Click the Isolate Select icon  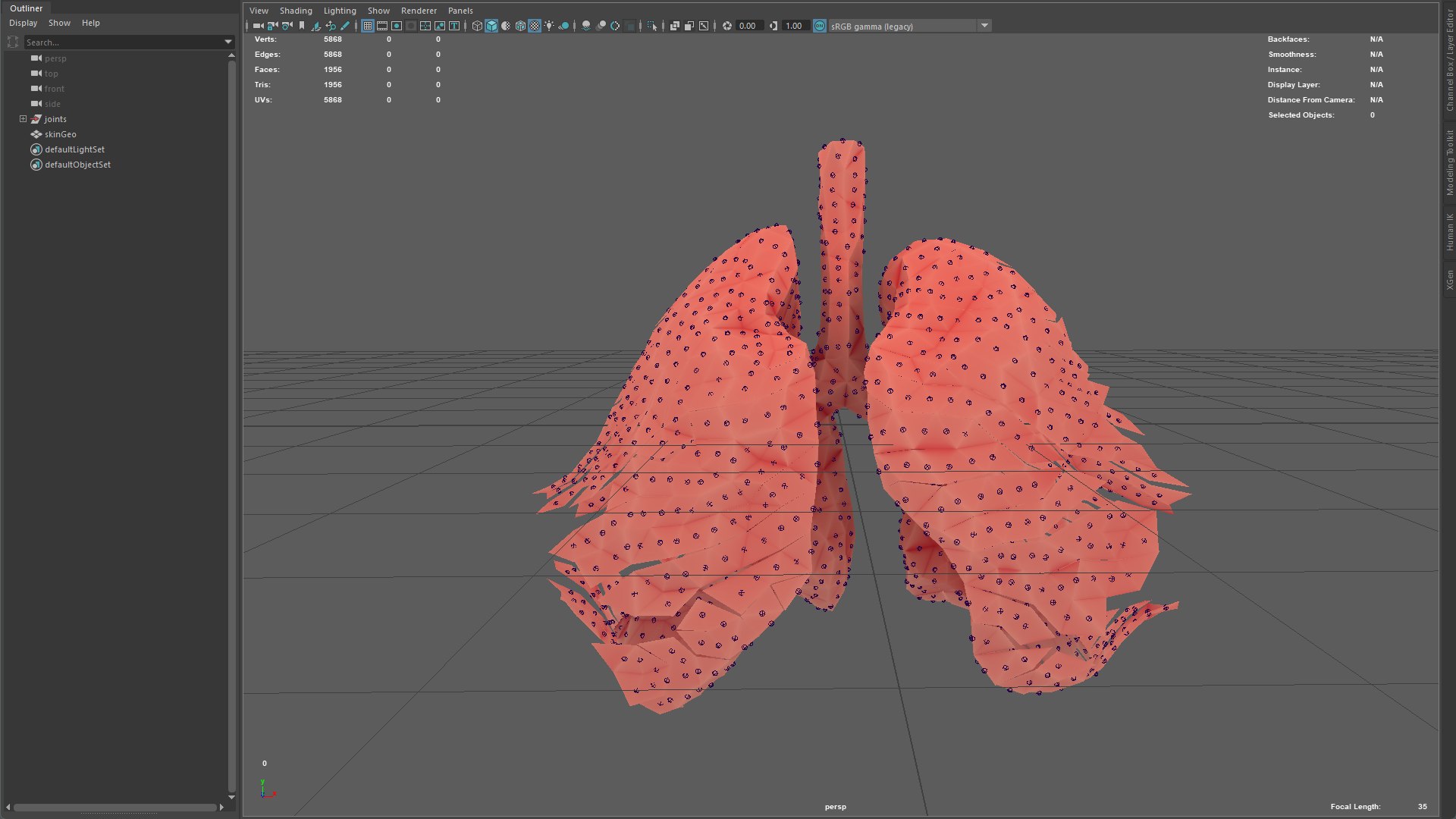point(652,26)
